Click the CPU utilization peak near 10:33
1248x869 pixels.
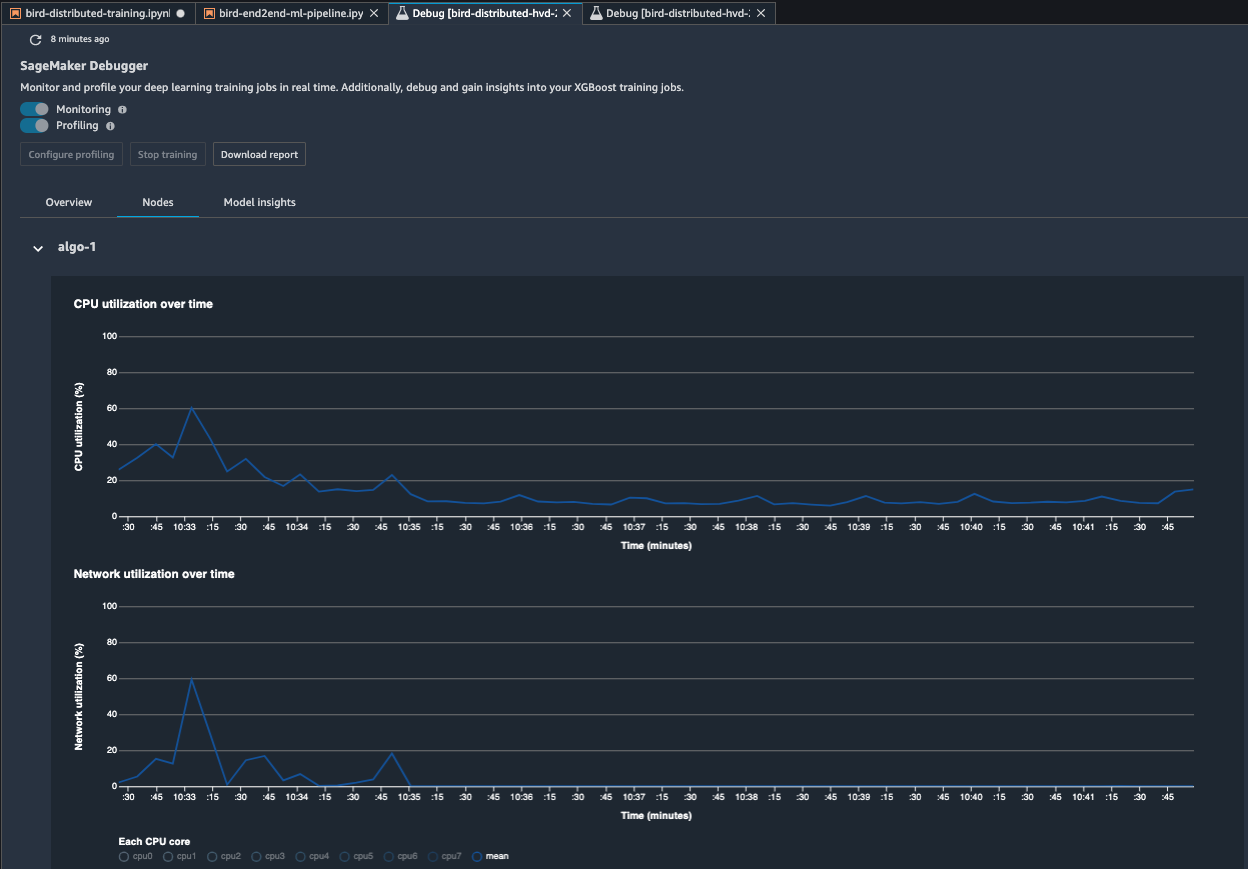191,408
